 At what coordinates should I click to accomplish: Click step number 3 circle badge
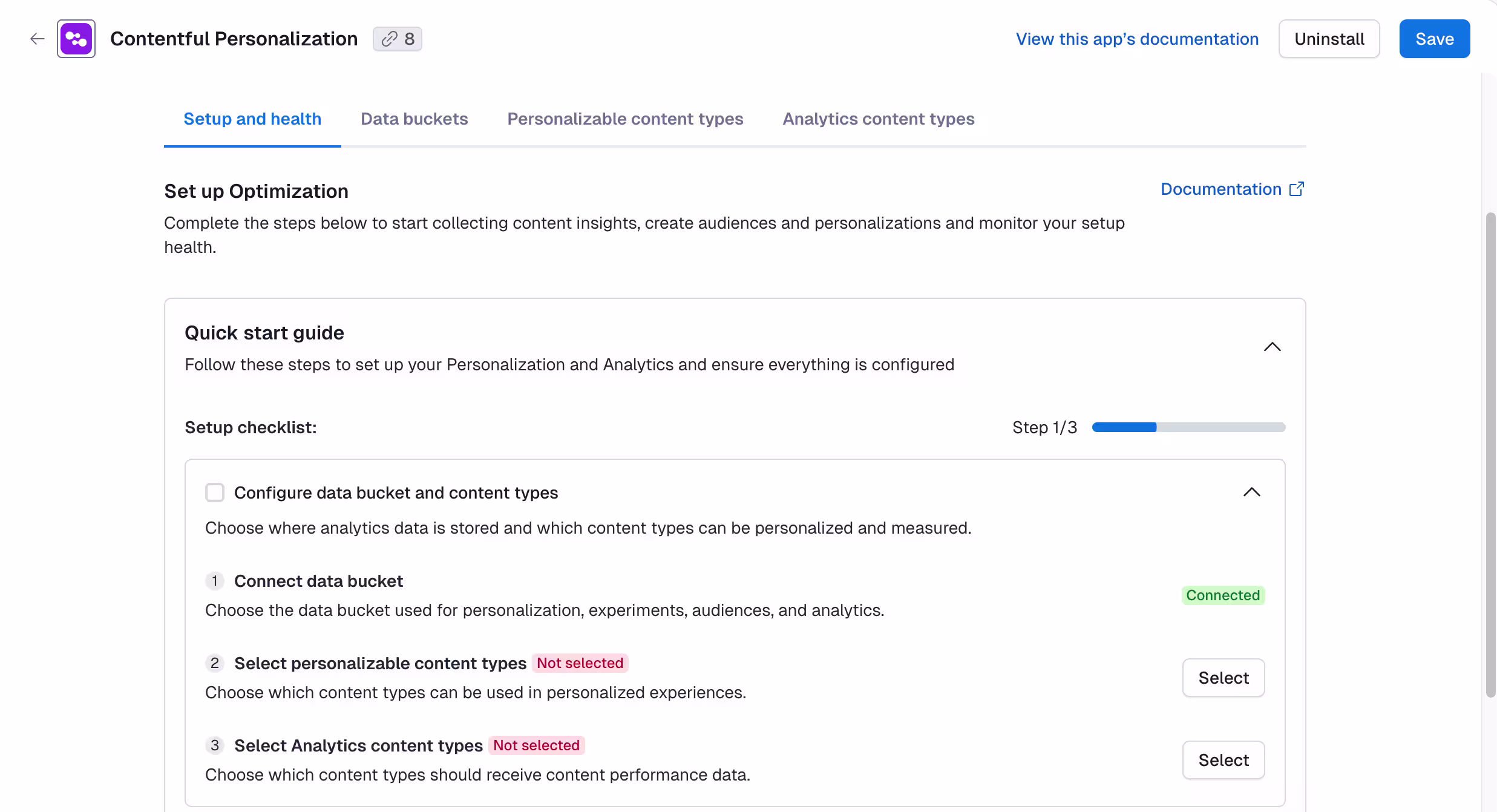215,745
